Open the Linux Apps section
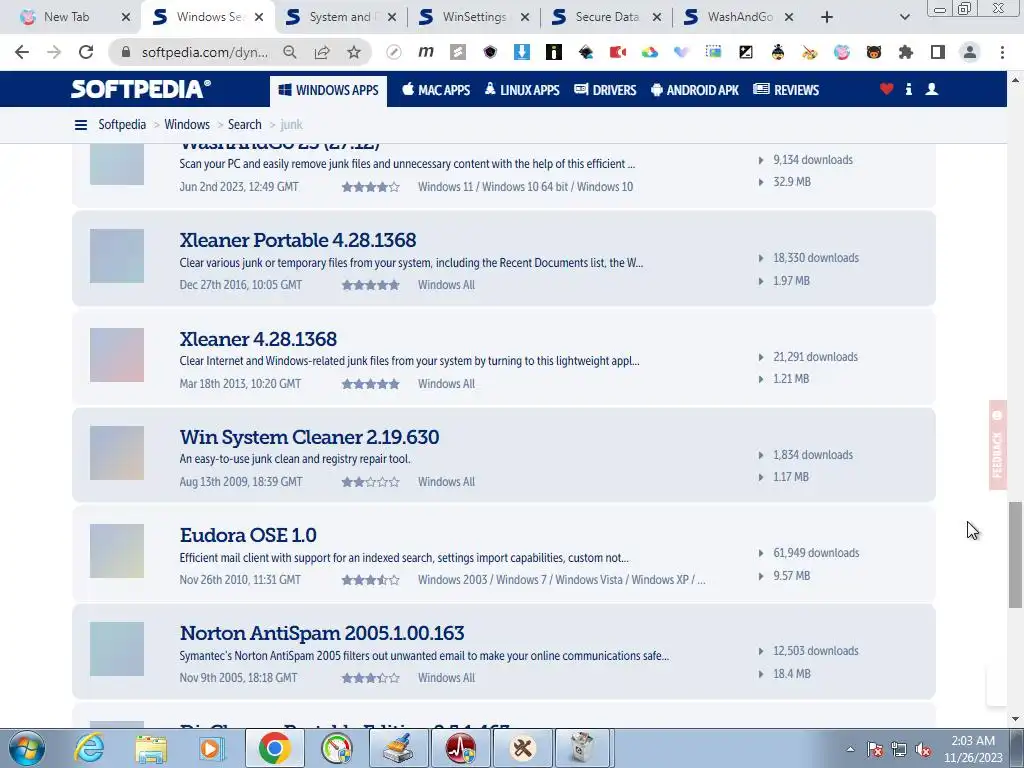 pyautogui.click(x=522, y=90)
